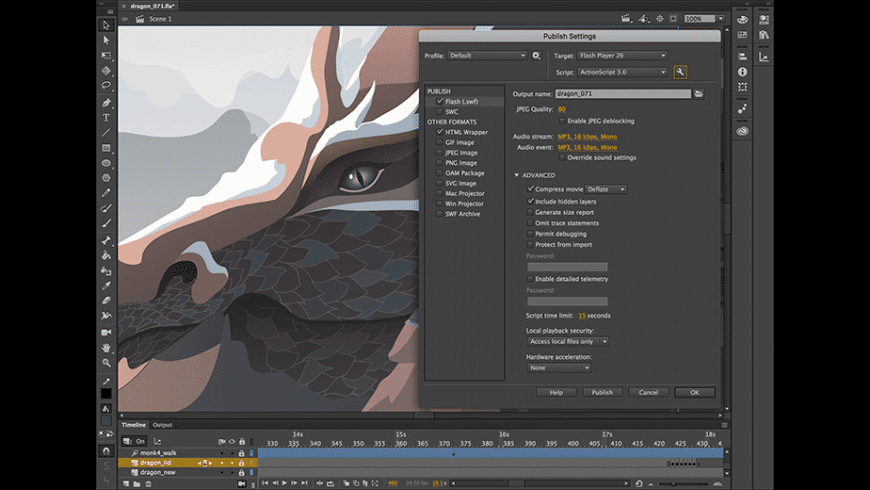
Task: Open the Hardware acceleration dropdown
Action: click(559, 367)
